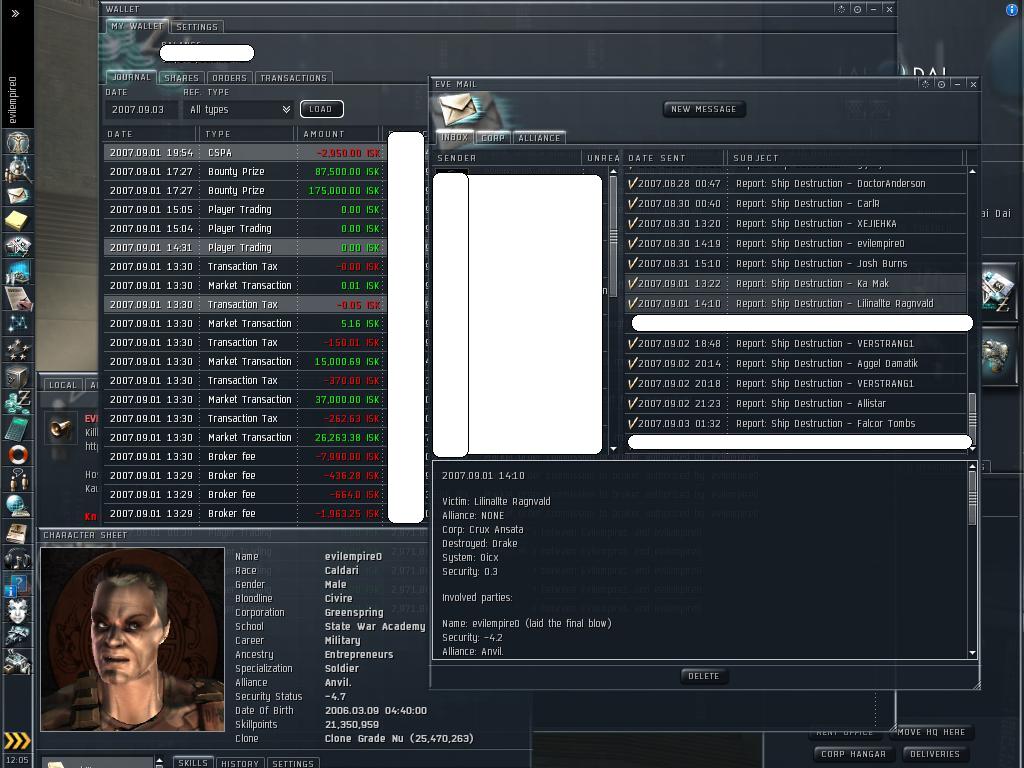Image resolution: width=1024 pixels, height=768 pixels.
Task: Open the constellation Map sidebar icon
Action: (x=18, y=323)
